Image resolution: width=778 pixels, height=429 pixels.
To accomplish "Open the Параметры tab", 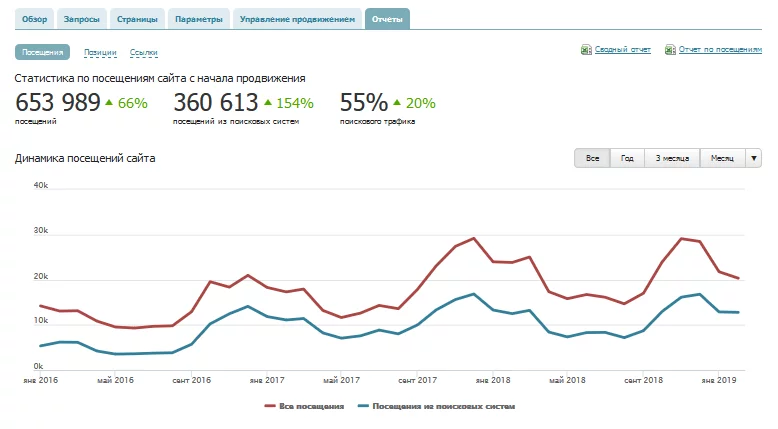I will pyautogui.click(x=198, y=19).
